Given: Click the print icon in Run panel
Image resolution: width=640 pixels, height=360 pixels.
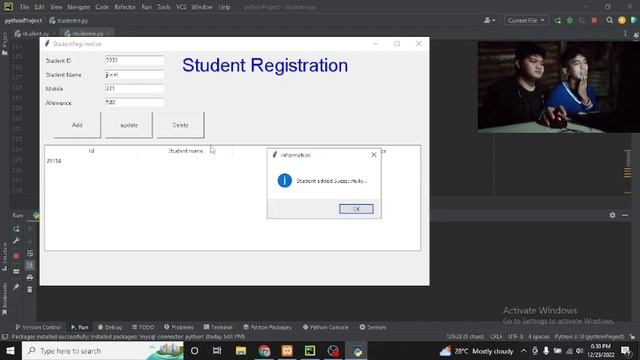Looking at the screenshot, I should [x=30, y=278].
